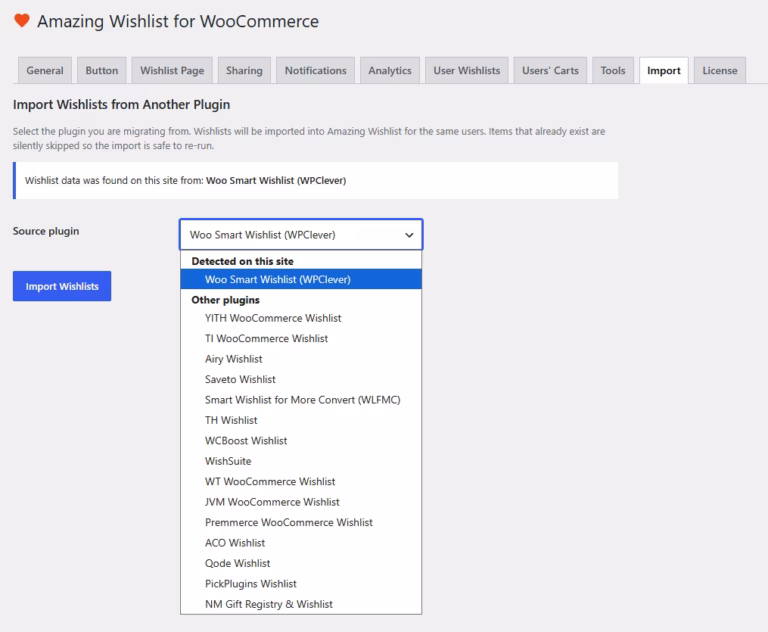Collapse the Source plugin dropdown
The height and width of the screenshot is (632, 768).
click(x=301, y=235)
